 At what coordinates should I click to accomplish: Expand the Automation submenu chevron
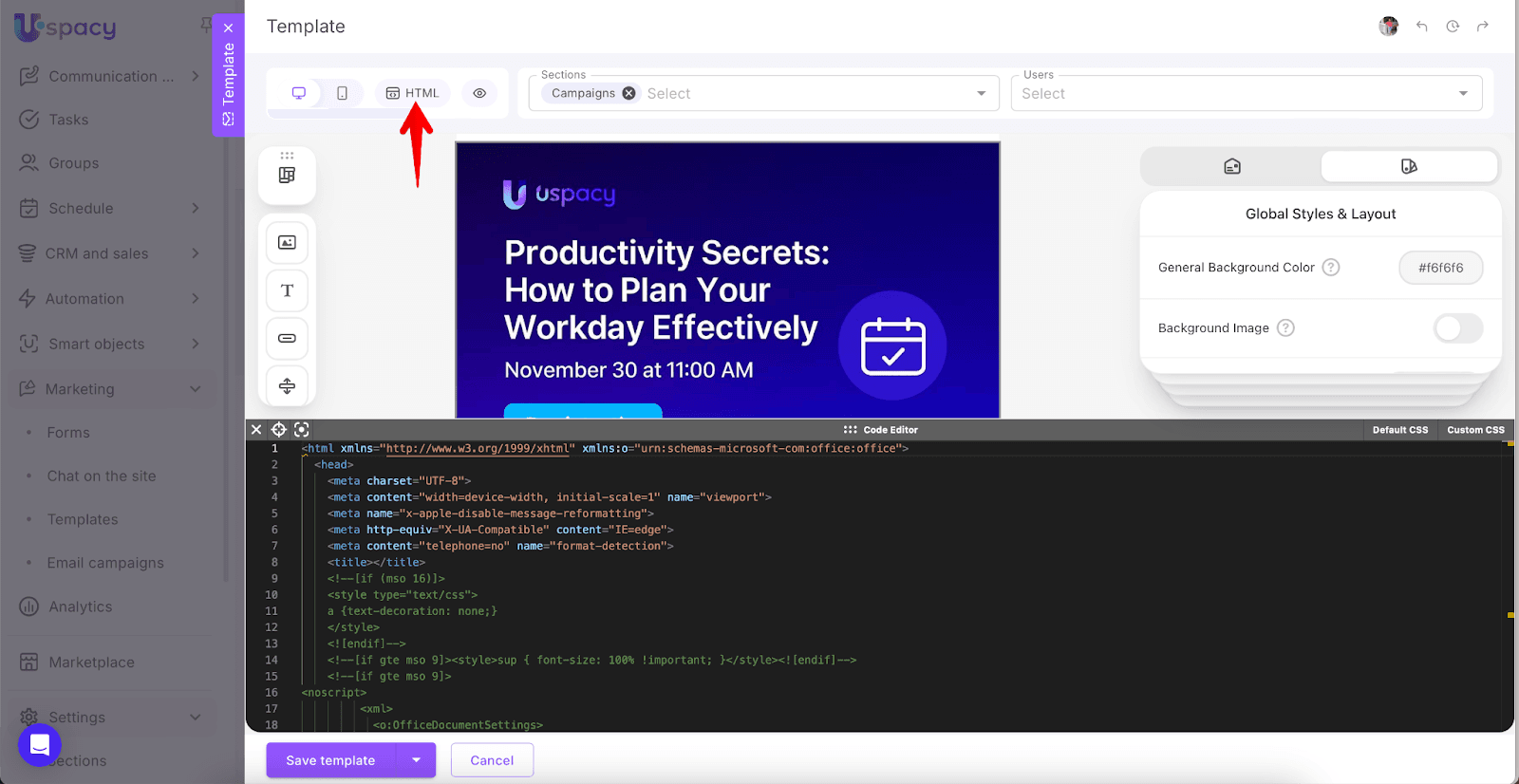coord(196,299)
